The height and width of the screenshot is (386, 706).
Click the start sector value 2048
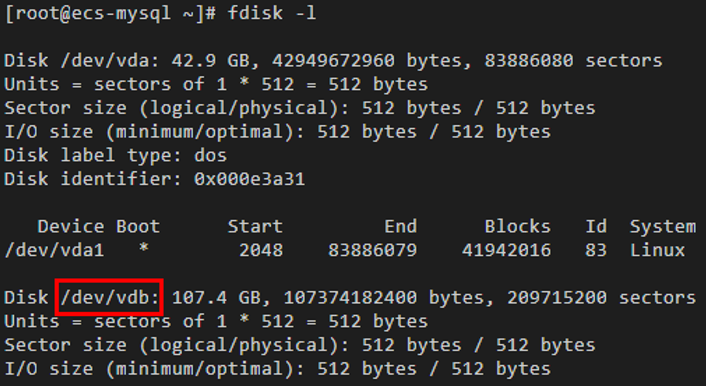(x=261, y=250)
